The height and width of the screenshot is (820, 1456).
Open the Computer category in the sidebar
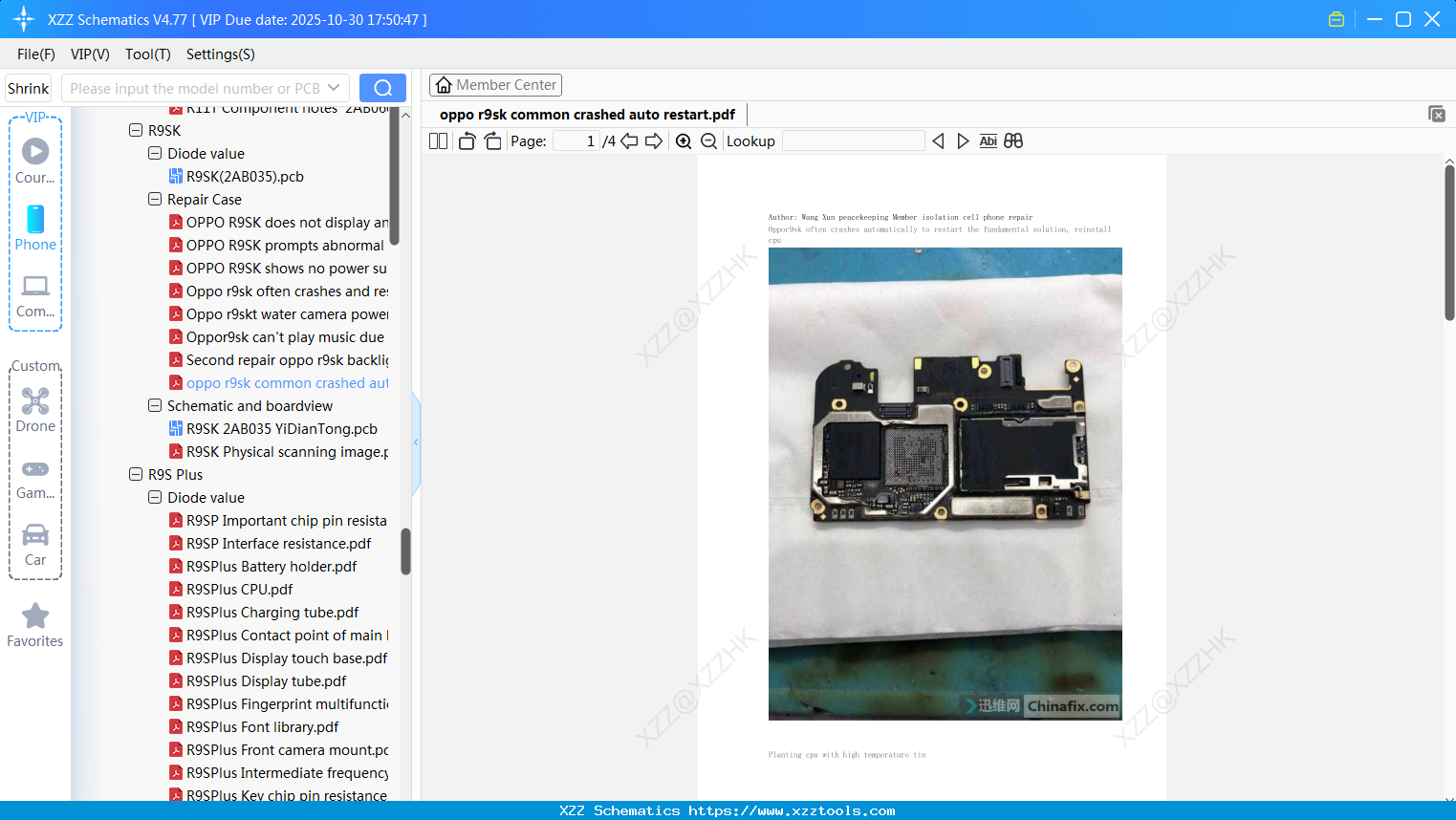(35, 296)
